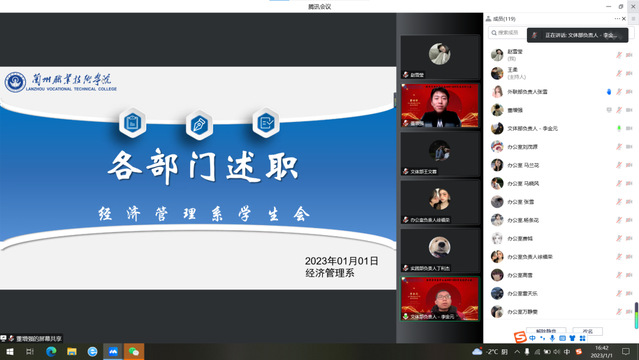Click the member list vertical scrollbar
The image size is (639, 360).
tap(636, 315)
